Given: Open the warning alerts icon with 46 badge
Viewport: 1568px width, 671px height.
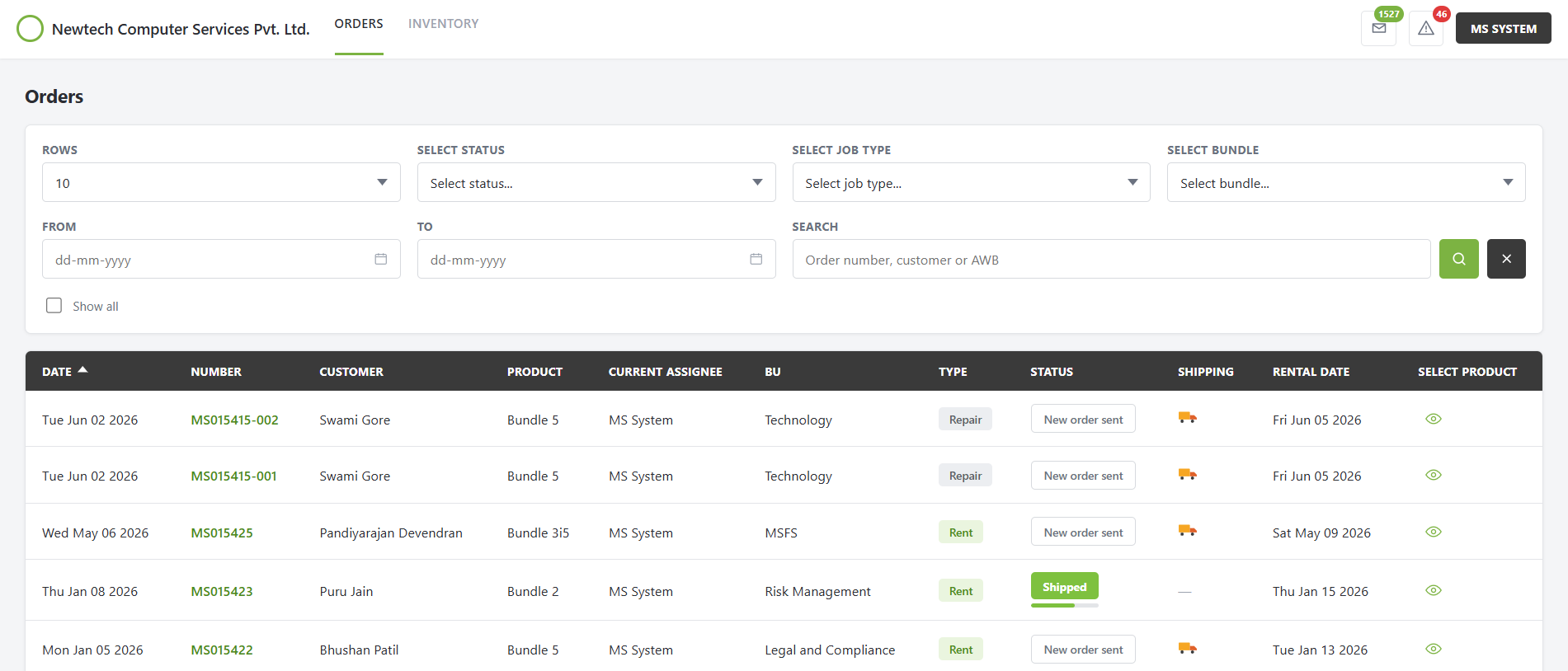Looking at the screenshot, I should pos(1426,29).
